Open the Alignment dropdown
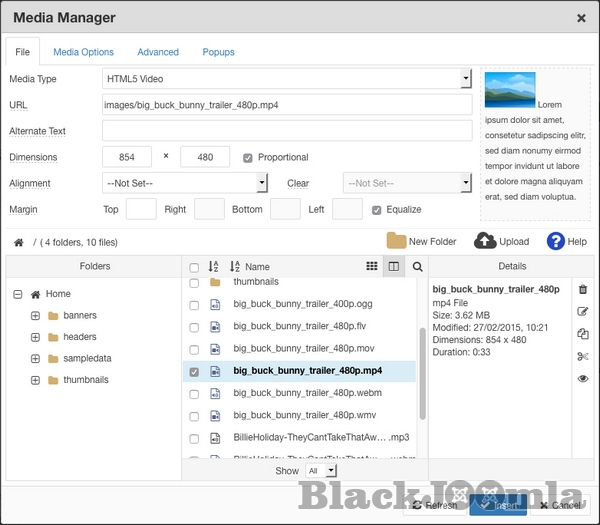 185,183
